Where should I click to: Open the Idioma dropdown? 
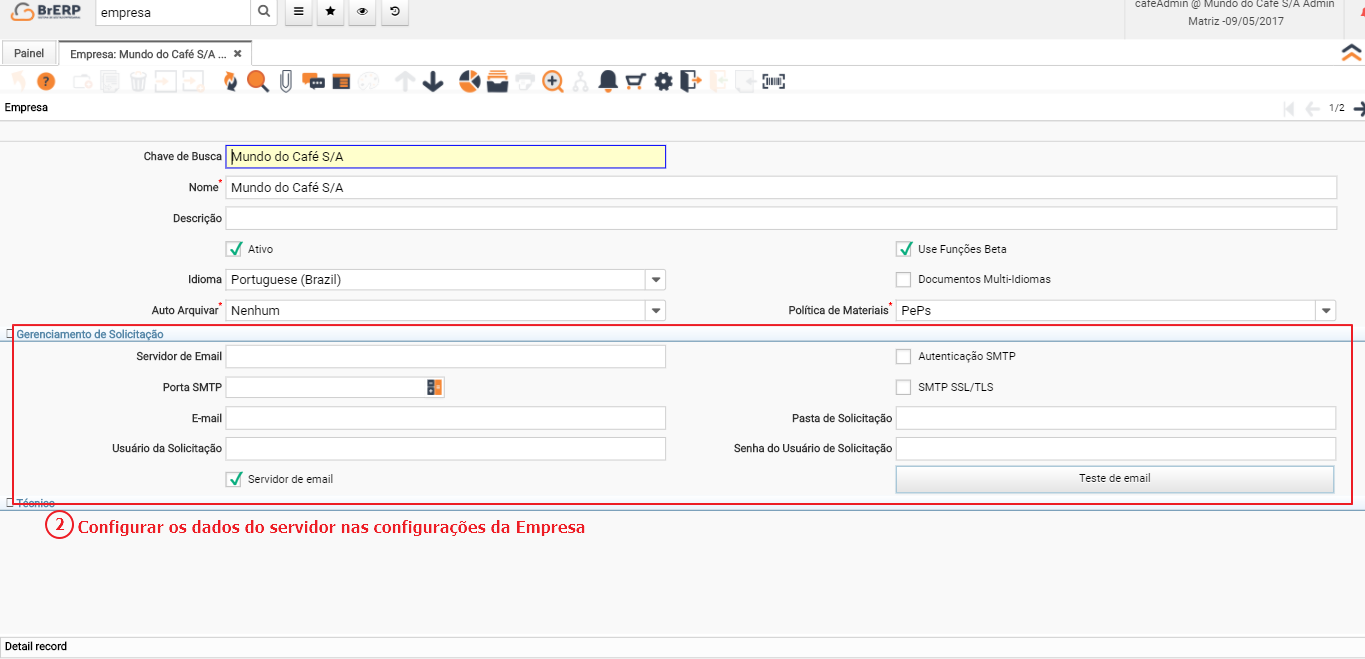click(655, 279)
